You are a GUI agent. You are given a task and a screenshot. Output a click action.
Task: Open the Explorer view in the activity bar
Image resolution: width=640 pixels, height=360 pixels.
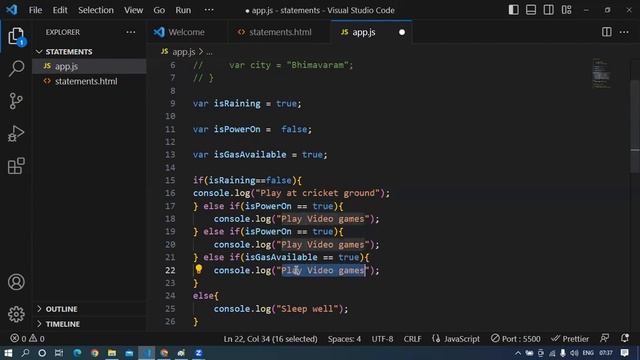(x=16, y=37)
